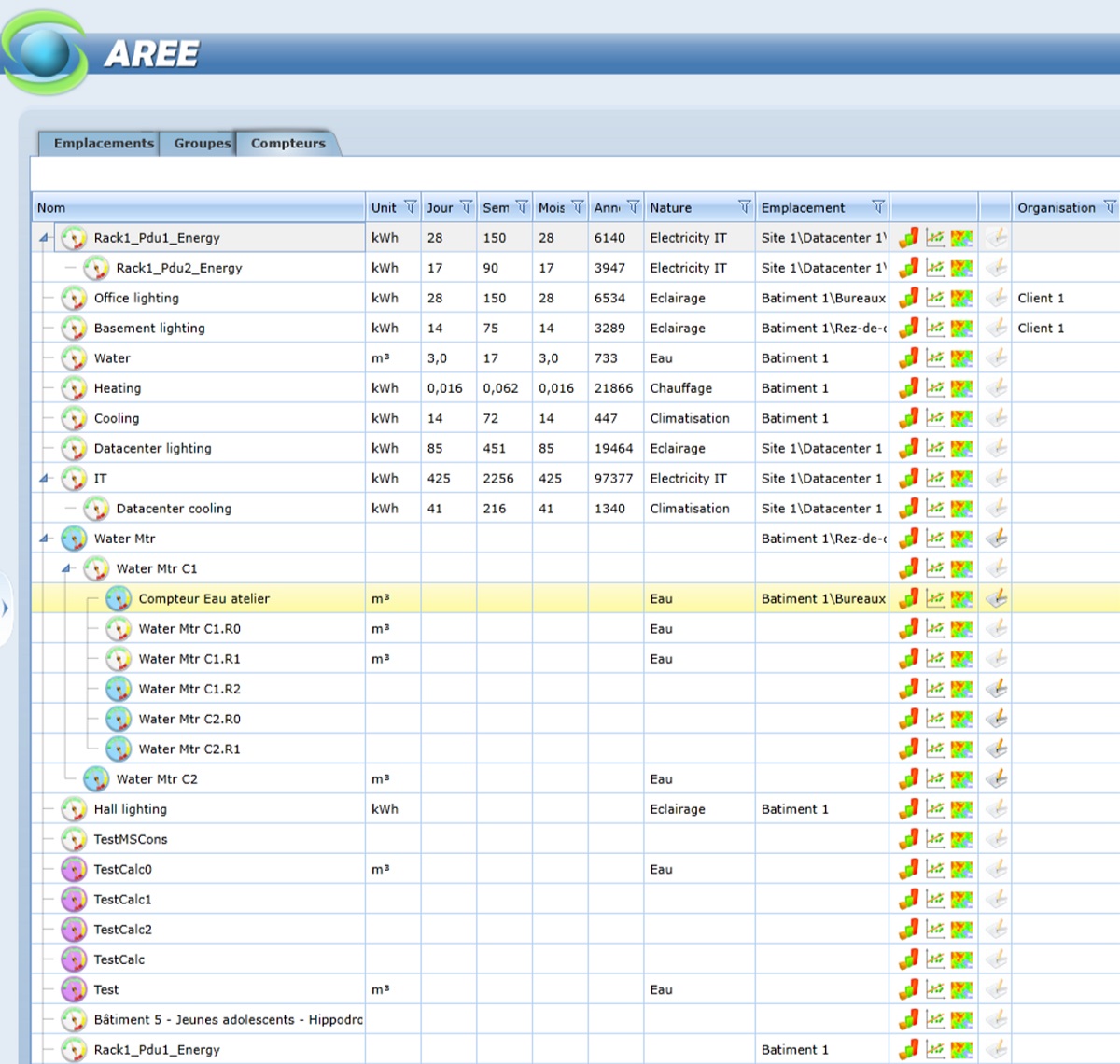
Task: Click the annual value 19464
Action: pos(613,448)
